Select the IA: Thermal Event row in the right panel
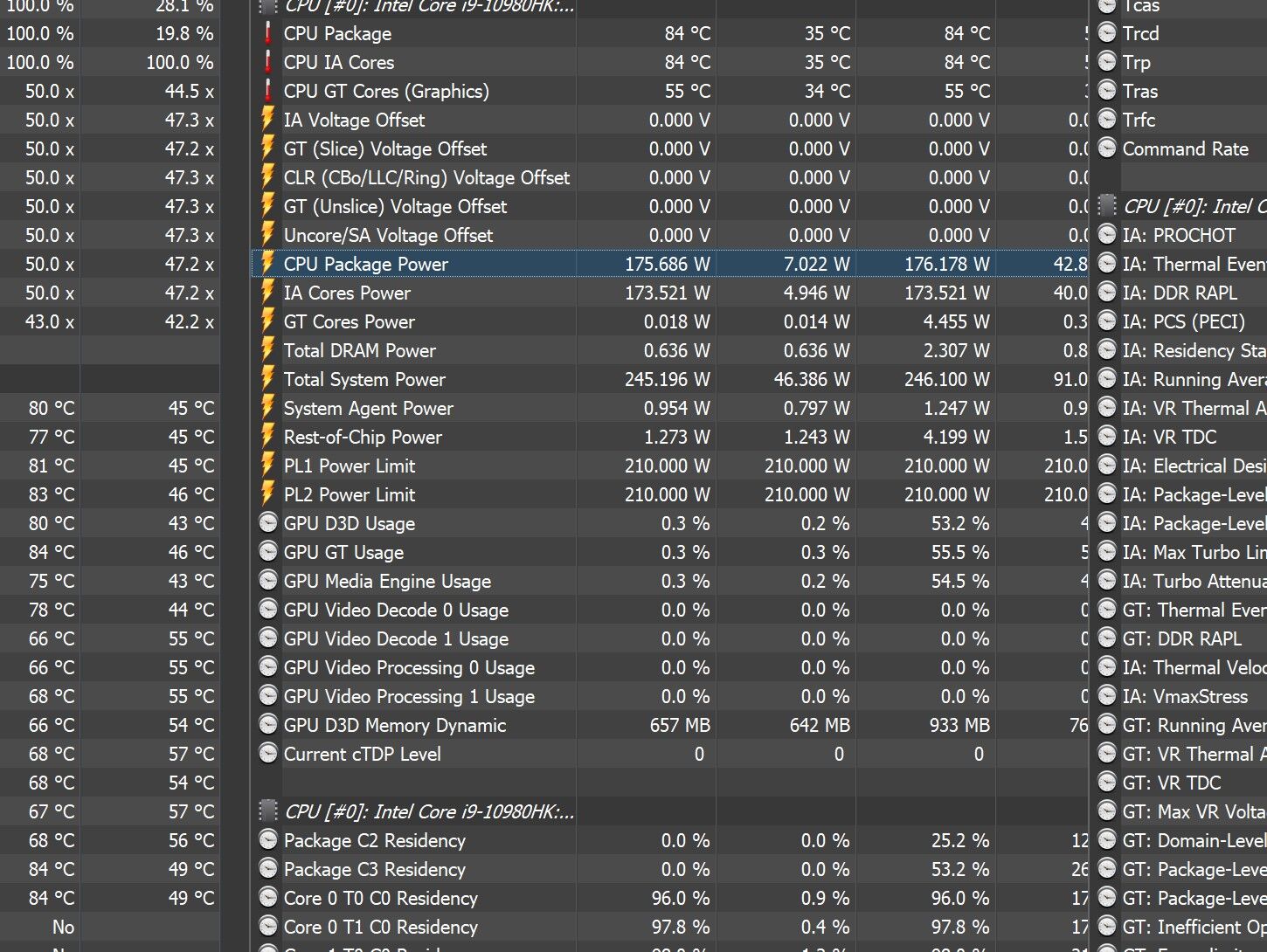Image resolution: width=1267 pixels, height=952 pixels. [1180, 264]
